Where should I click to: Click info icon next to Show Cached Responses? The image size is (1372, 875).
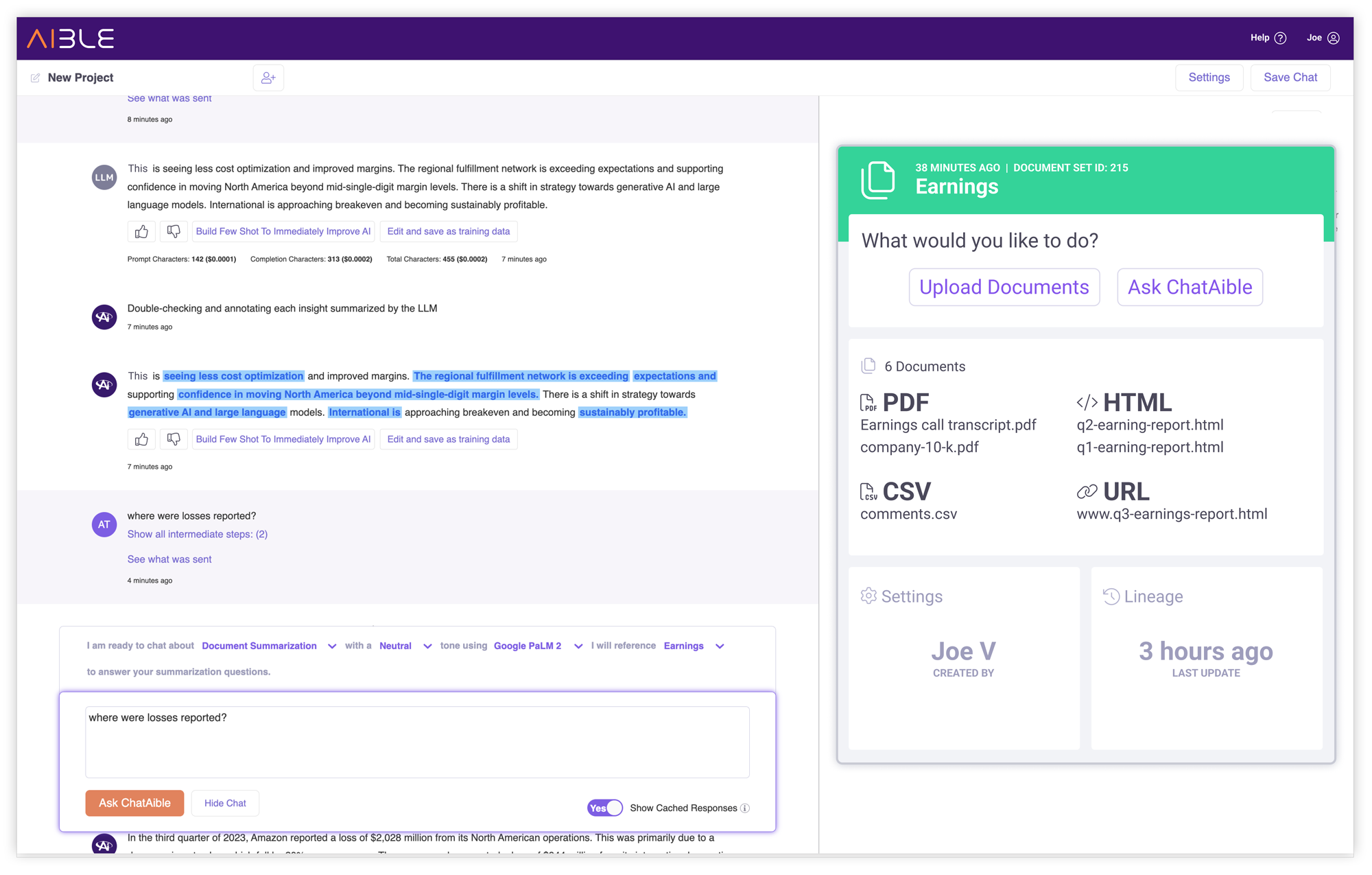click(745, 808)
